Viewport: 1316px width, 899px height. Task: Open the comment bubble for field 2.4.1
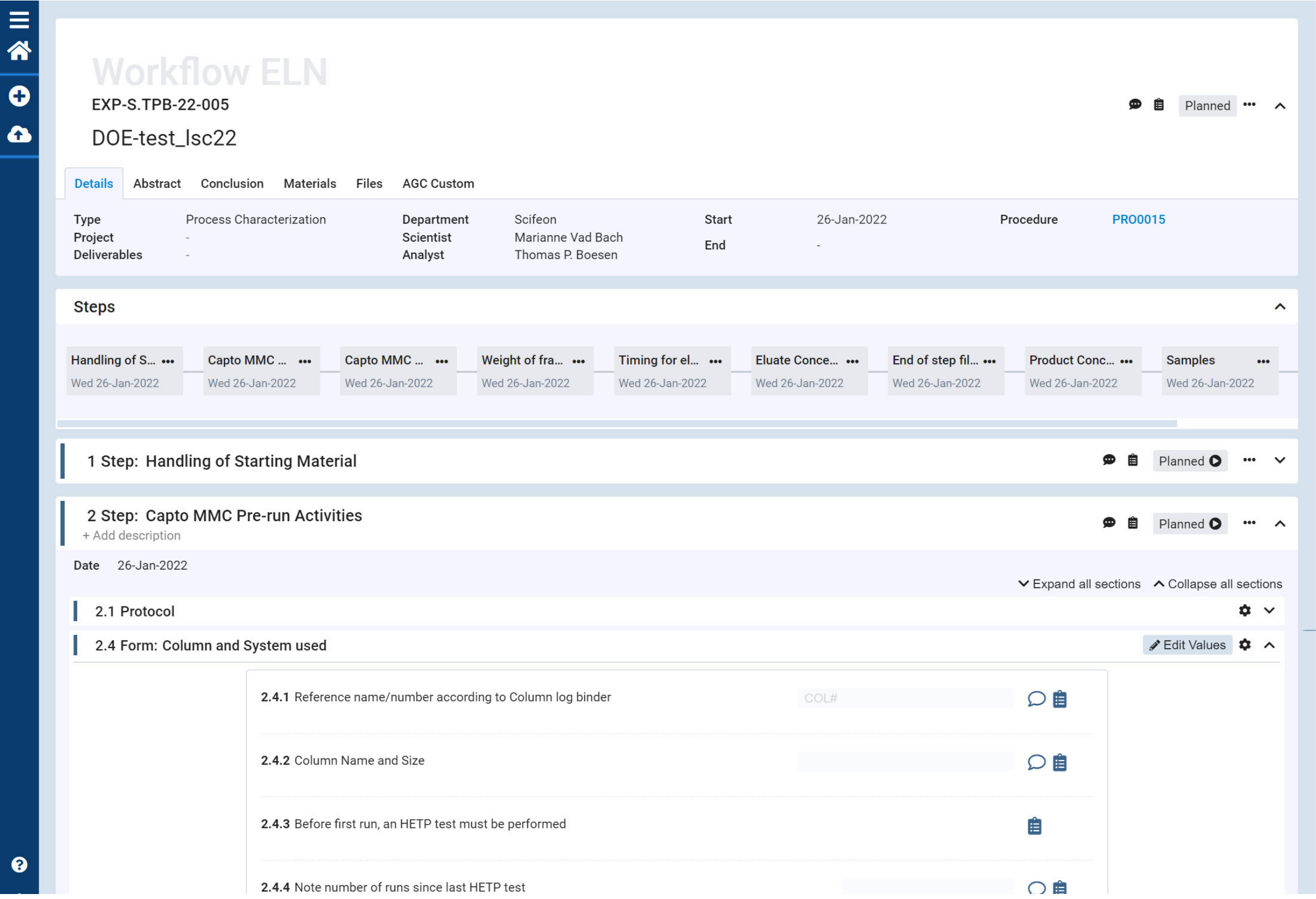coord(1036,699)
